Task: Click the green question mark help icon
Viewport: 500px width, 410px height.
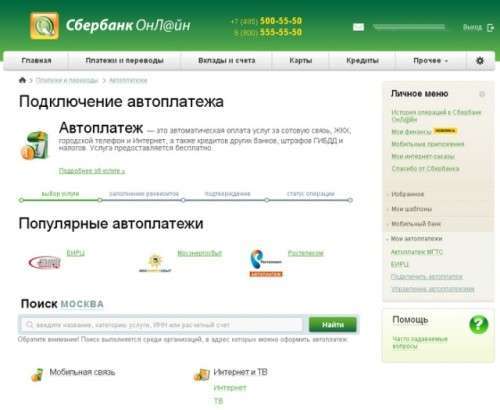Action: (x=479, y=324)
